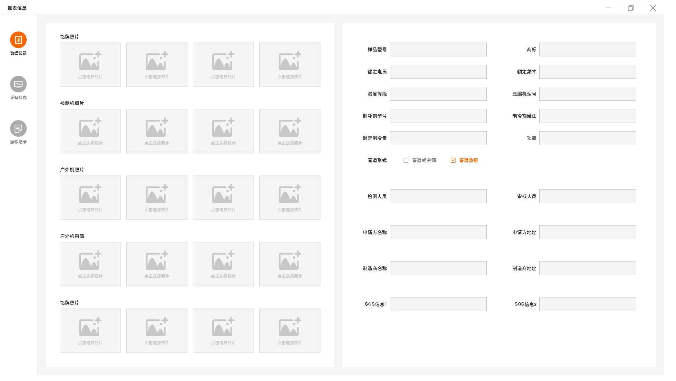Open the gray monitor sidebar icon
The height and width of the screenshot is (381, 676).
click(x=18, y=84)
